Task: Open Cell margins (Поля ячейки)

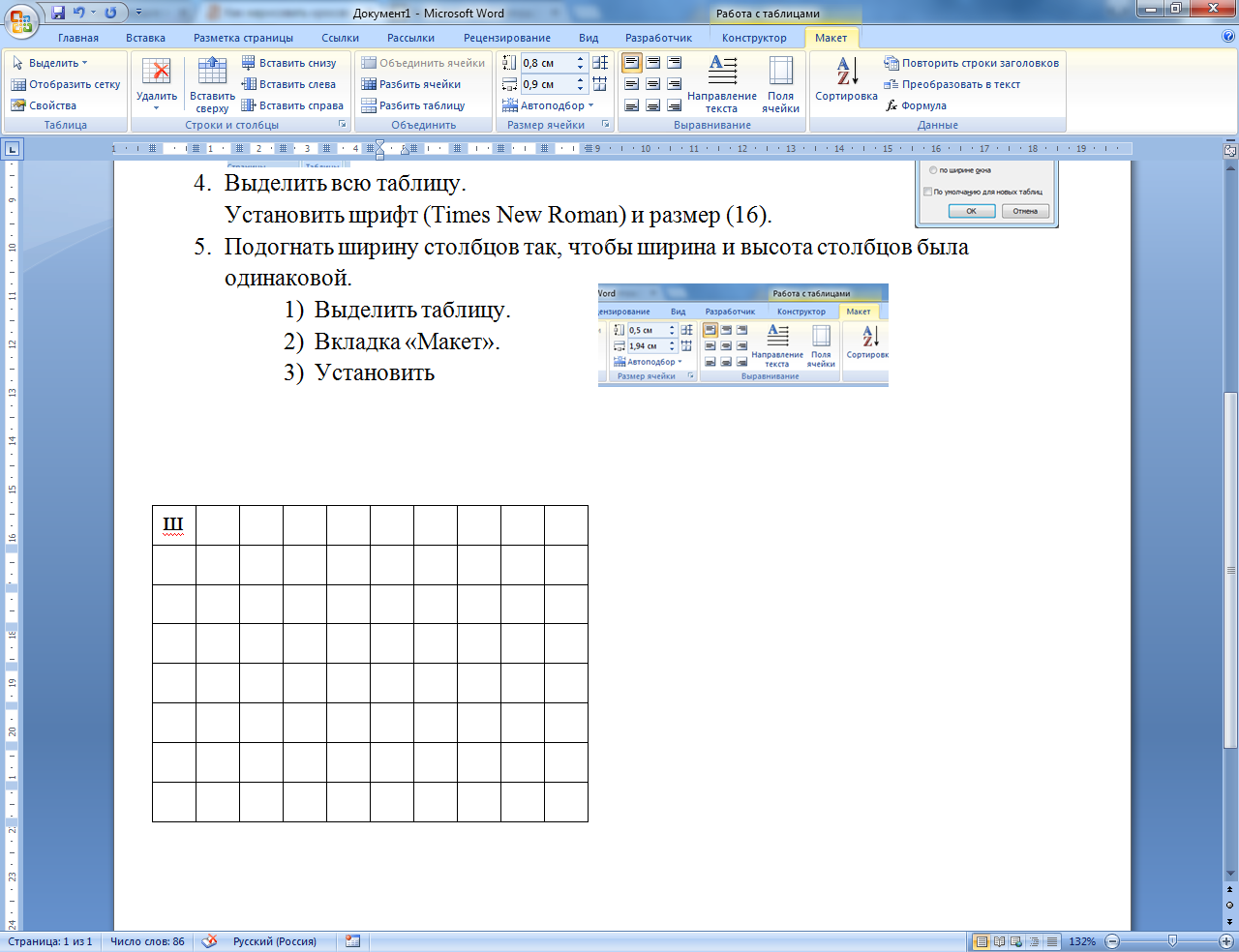Action: click(780, 84)
